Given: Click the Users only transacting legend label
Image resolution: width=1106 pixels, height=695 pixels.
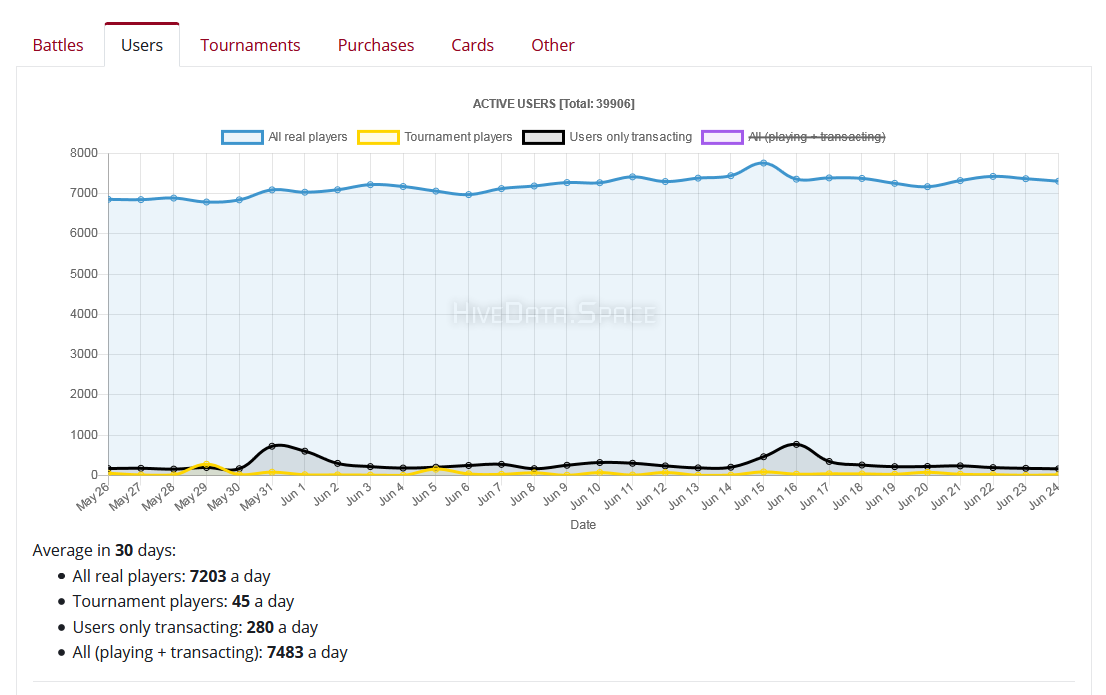Looking at the screenshot, I should tap(631, 137).
